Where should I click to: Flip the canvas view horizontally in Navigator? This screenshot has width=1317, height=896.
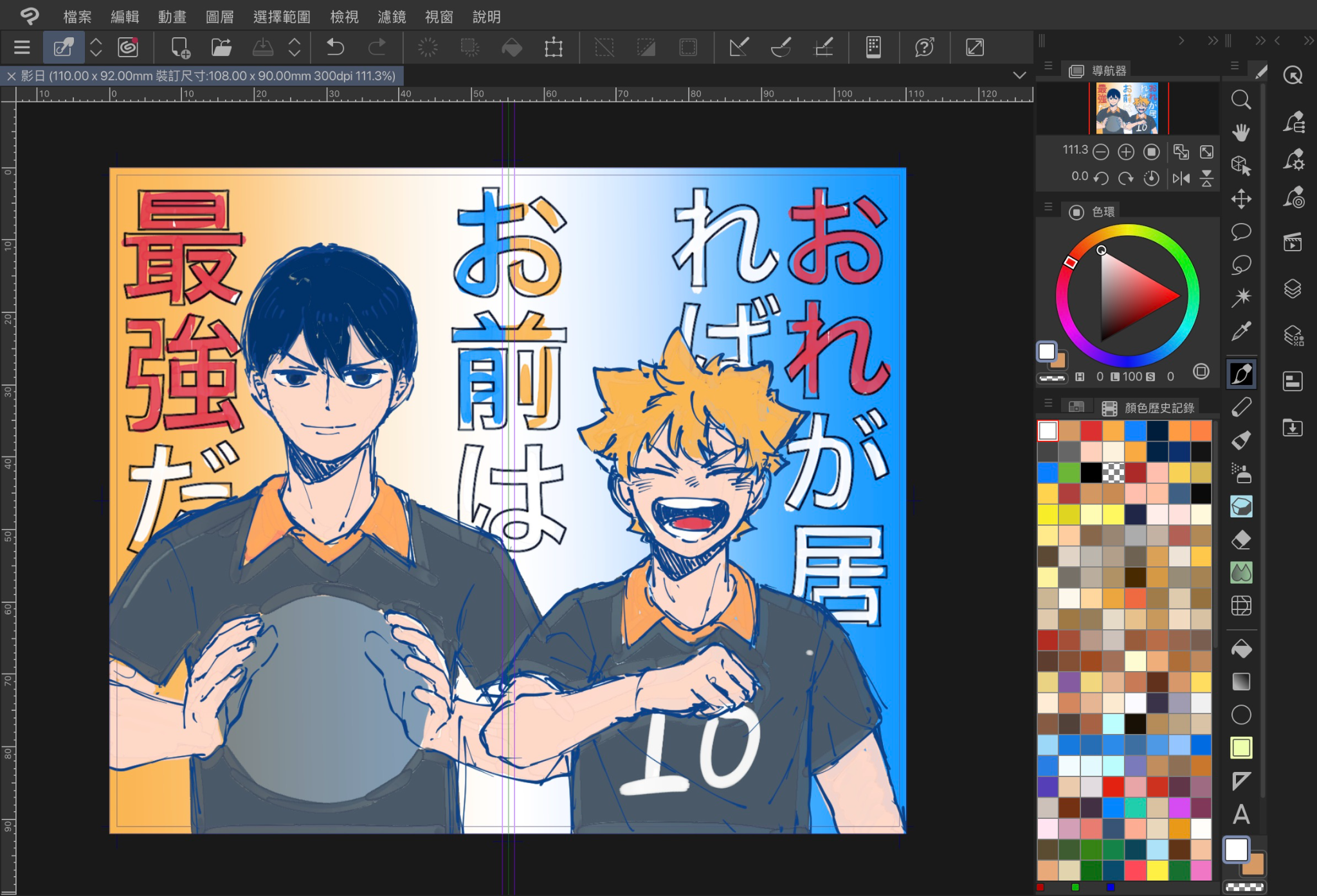pyautogui.click(x=1181, y=178)
